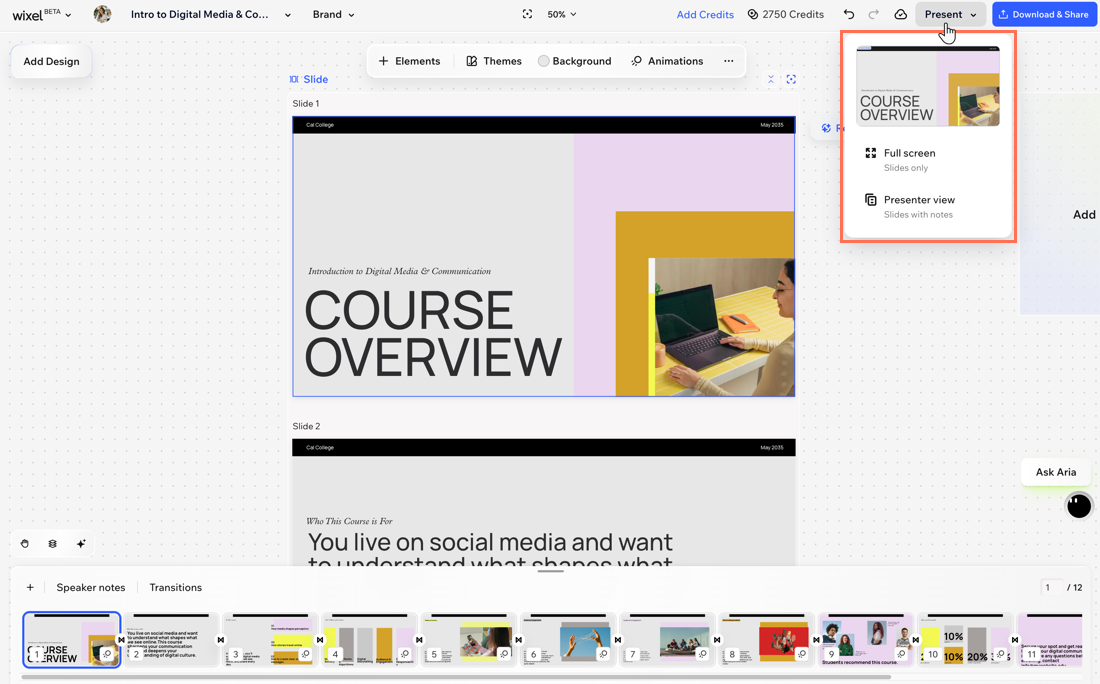1100x684 pixels.
Task: Click the undo icon in the top bar
Action: pos(849,14)
